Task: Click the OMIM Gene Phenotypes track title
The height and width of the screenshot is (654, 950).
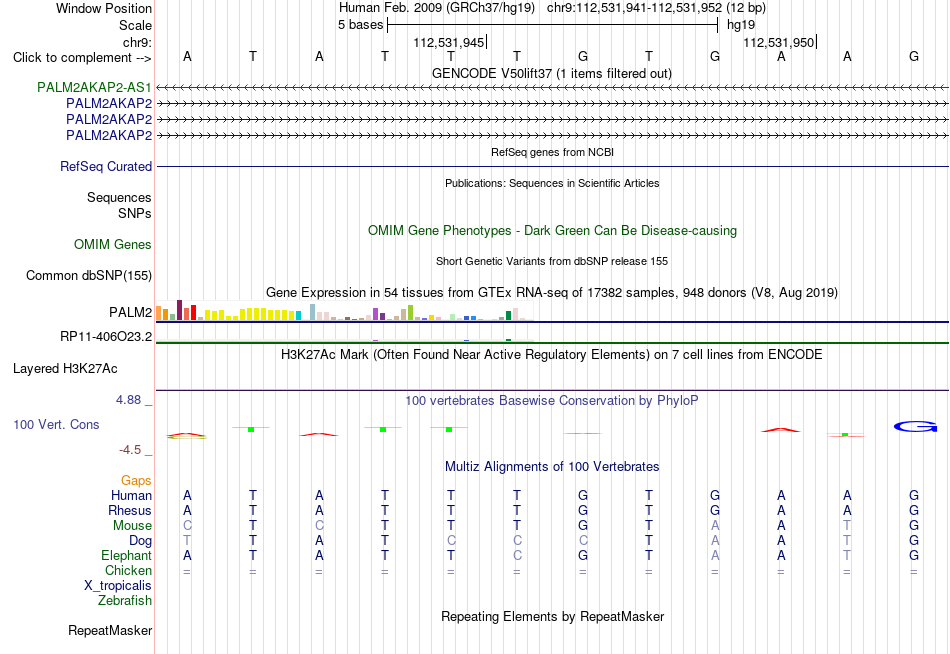Action: [x=553, y=230]
